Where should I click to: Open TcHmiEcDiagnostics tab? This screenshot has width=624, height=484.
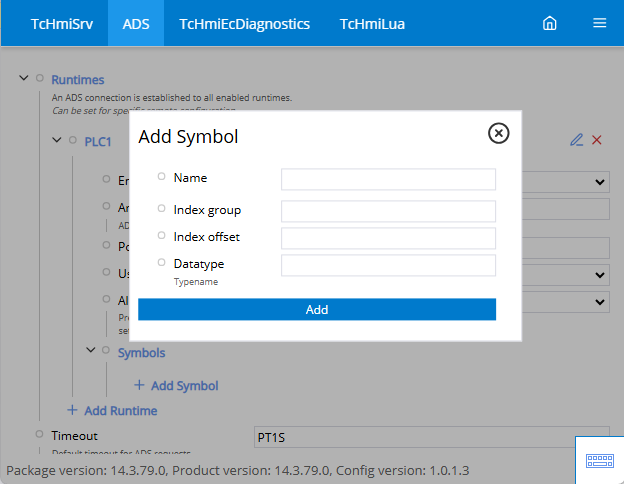(x=244, y=23)
